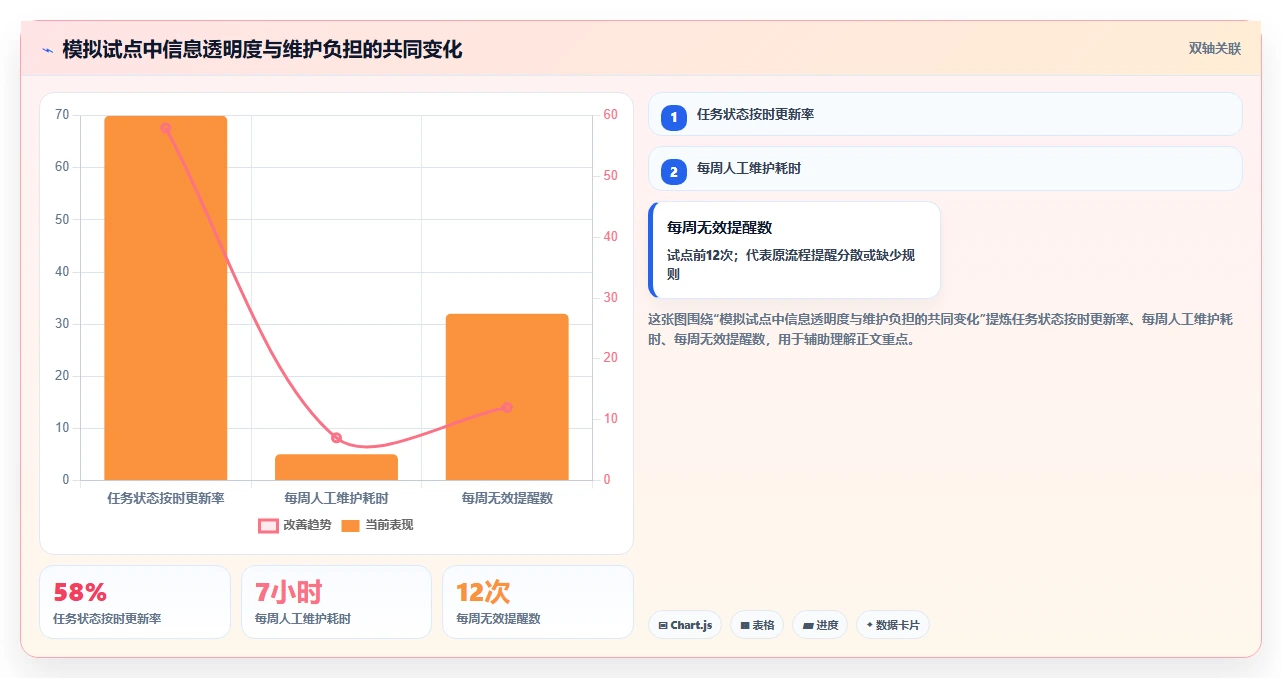Click the orange 当前表现 legend swatch
Viewport: 1282px width, 678px height.
tap(350, 526)
